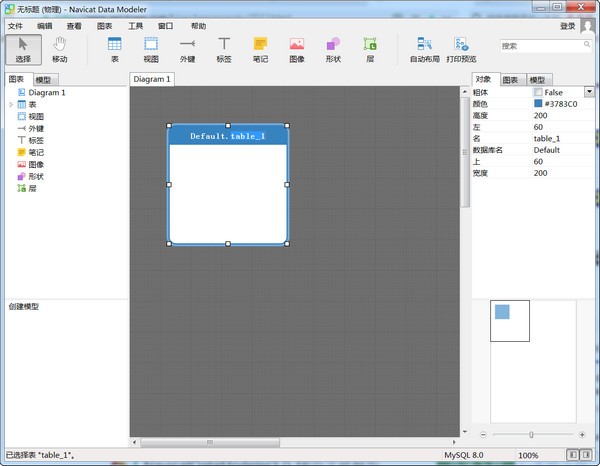Choose the 外键 (Foreign Key) tool
This screenshot has width=600, height=466.
[x=187, y=49]
